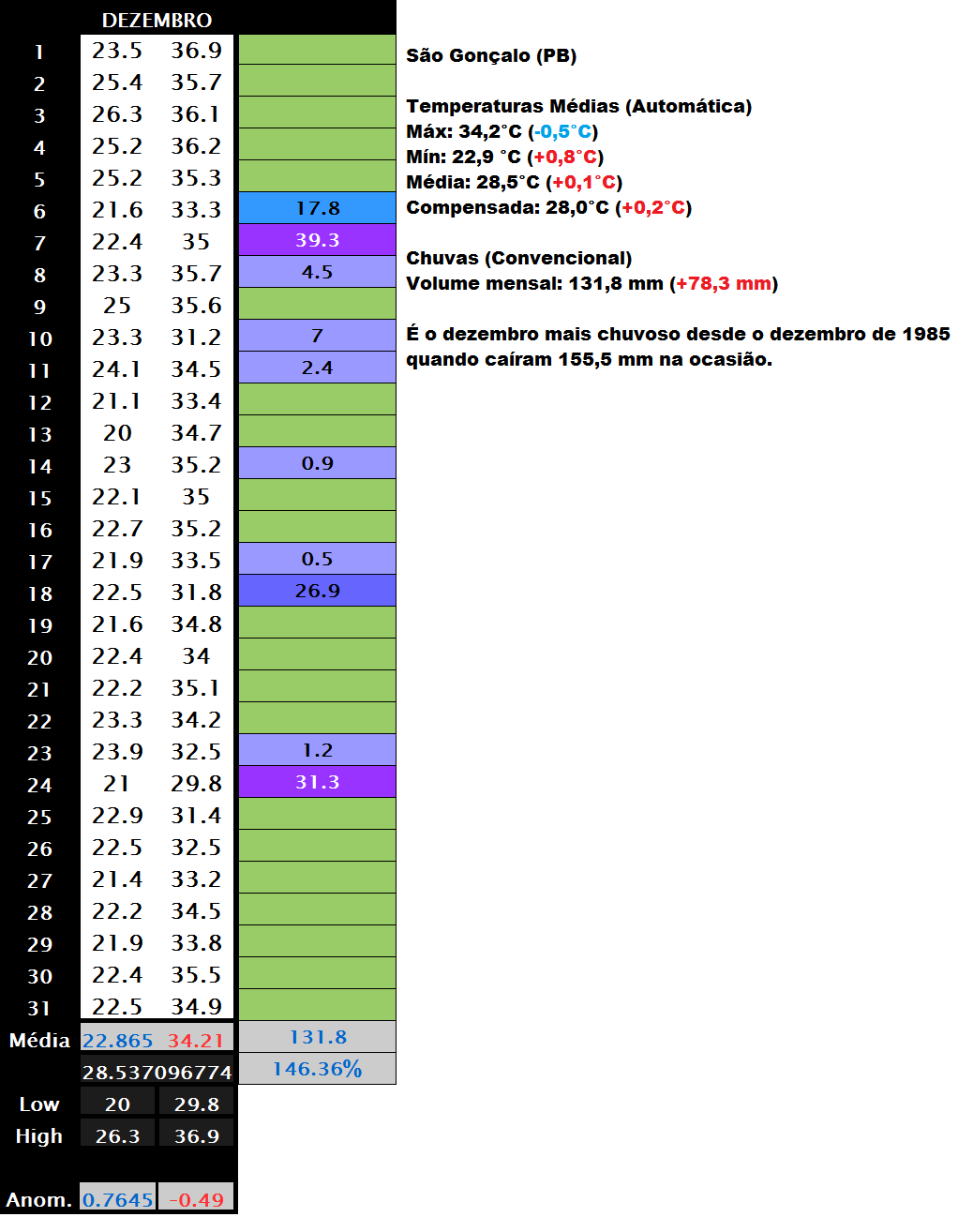Click the rainfall value 7 on day 10

click(317, 336)
